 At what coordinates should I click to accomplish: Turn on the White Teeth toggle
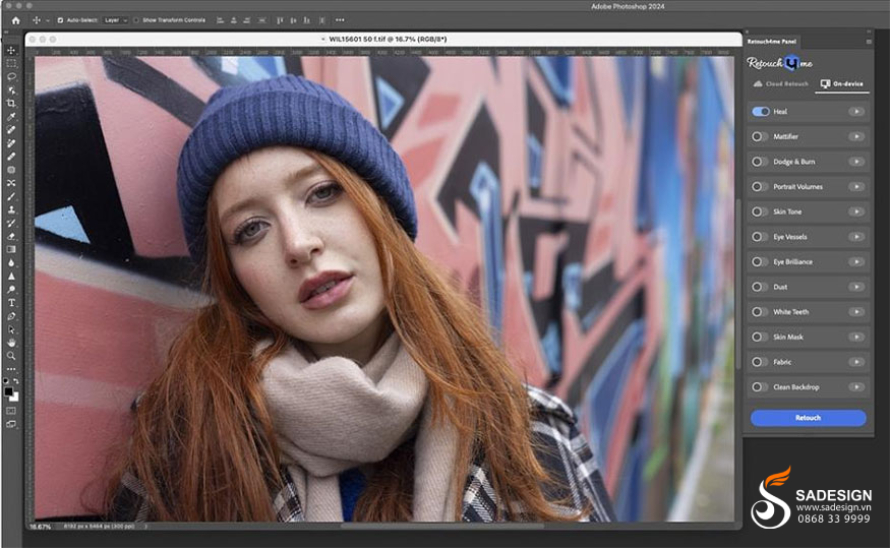pos(760,312)
